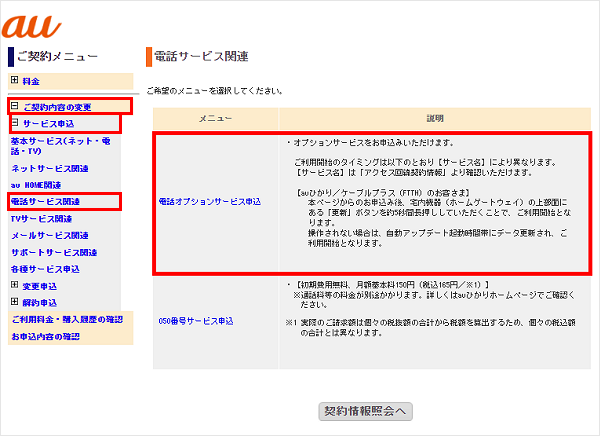600x436 pixels.
Task: Open ご利用料金・購入履歴の確認 menu
Action: pyautogui.click(x=66, y=319)
